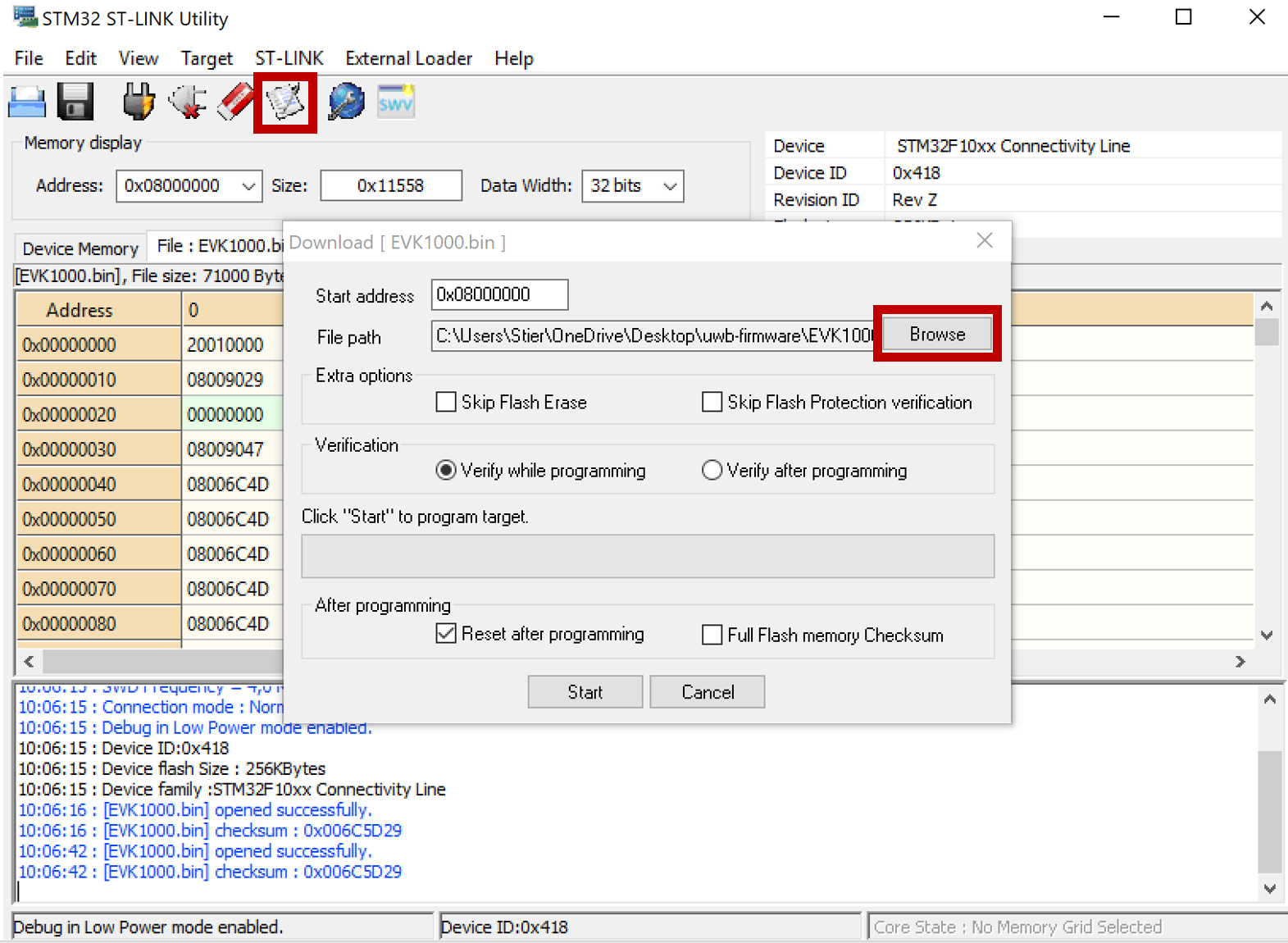
Task: Open the Data Width dropdown
Action: pos(670,186)
